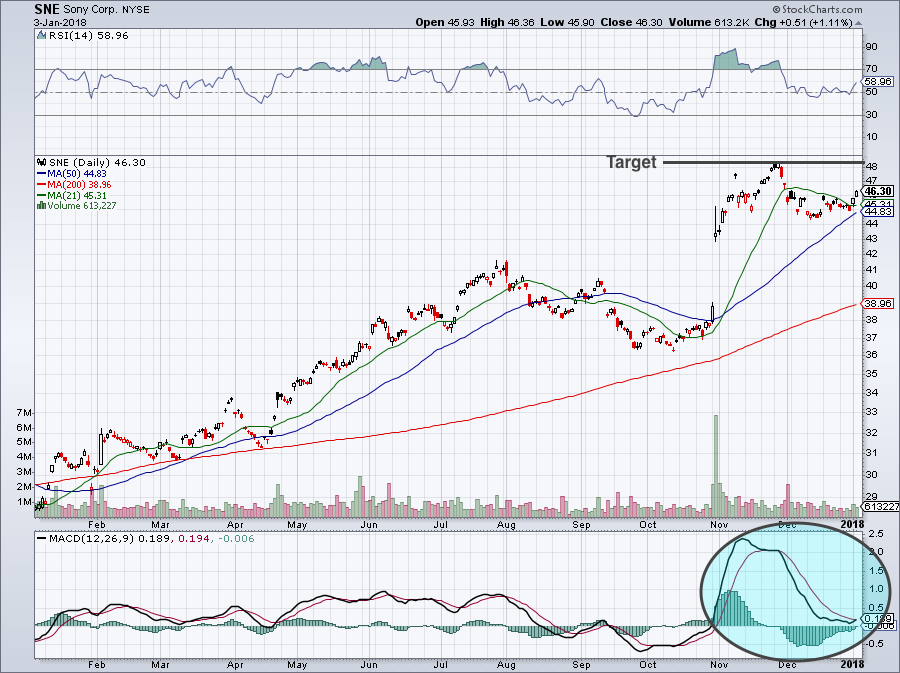This screenshot has width=900, height=673.
Task: Click the volume bars icon in the legend
Action: pyautogui.click(x=41, y=205)
